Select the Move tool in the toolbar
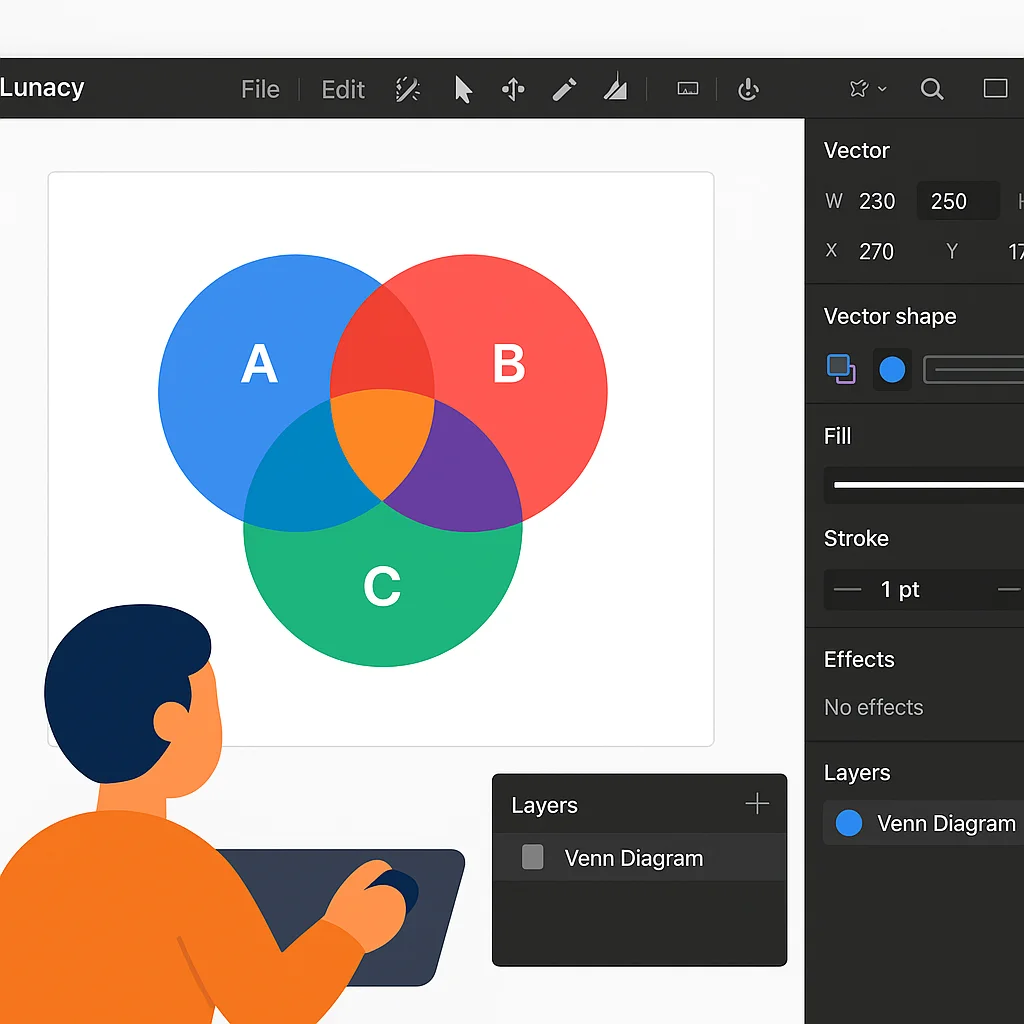Image resolution: width=1024 pixels, height=1024 pixels. pyautogui.click(x=513, y=89)
